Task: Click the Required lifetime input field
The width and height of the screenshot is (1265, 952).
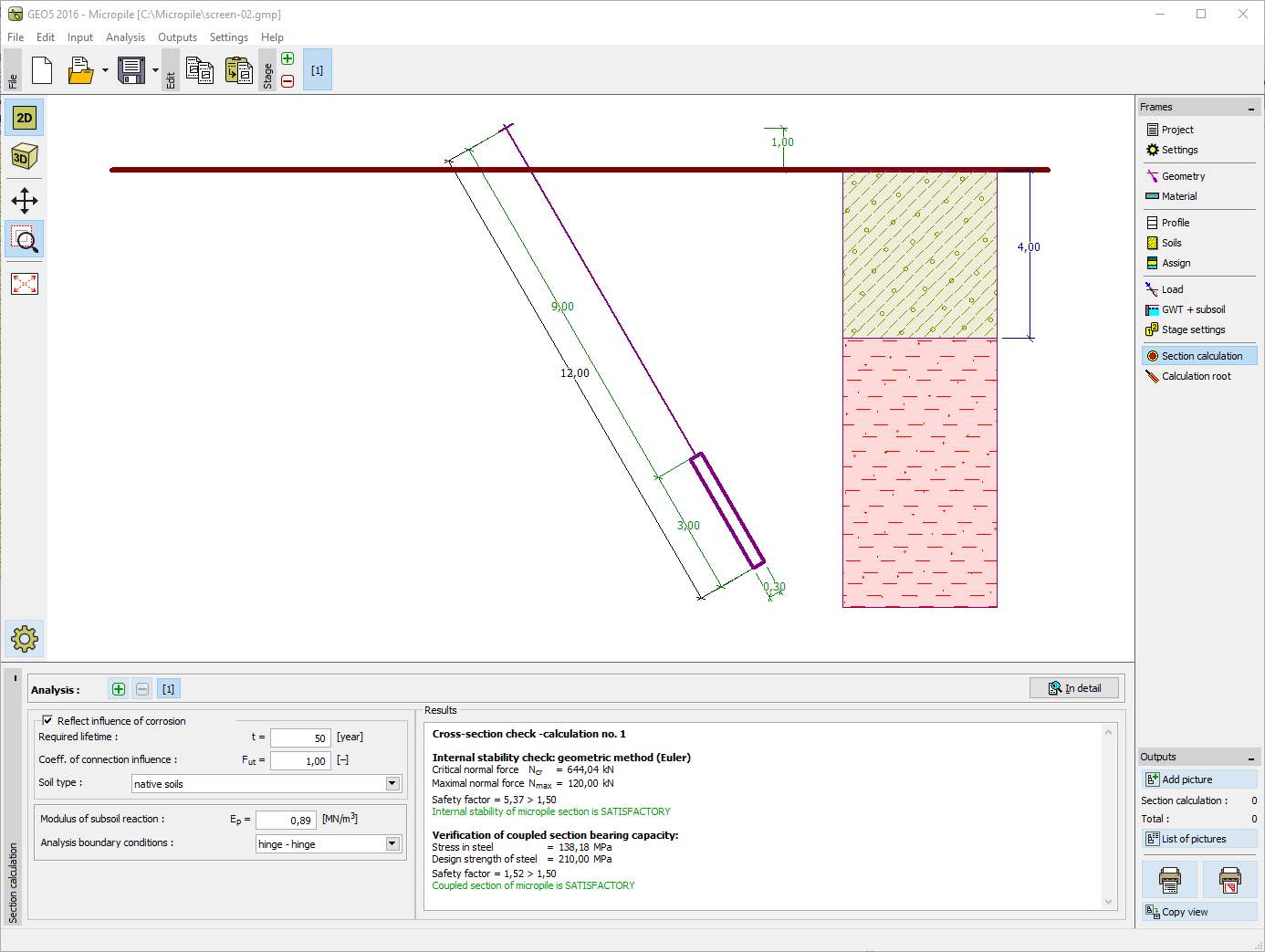Action: (300, 738)
